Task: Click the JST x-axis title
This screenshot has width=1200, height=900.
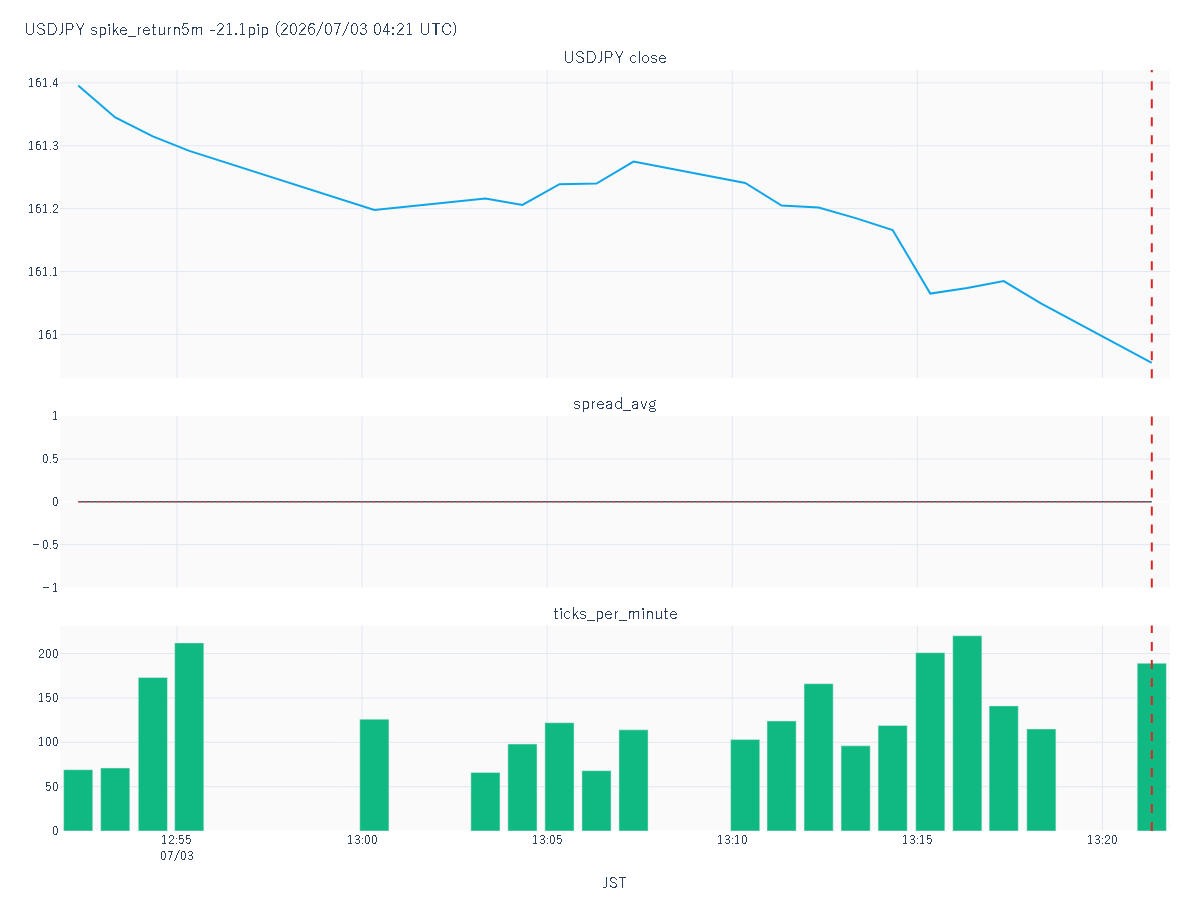Action: (615, 883)
